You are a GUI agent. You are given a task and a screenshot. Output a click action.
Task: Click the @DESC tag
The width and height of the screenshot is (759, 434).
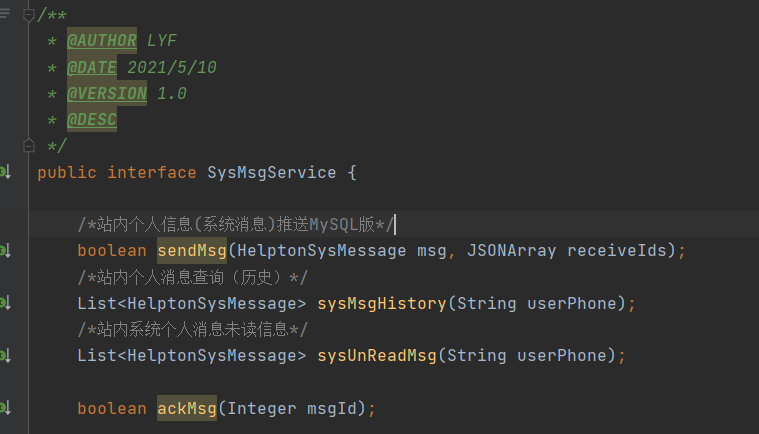(x=92, y=120)
